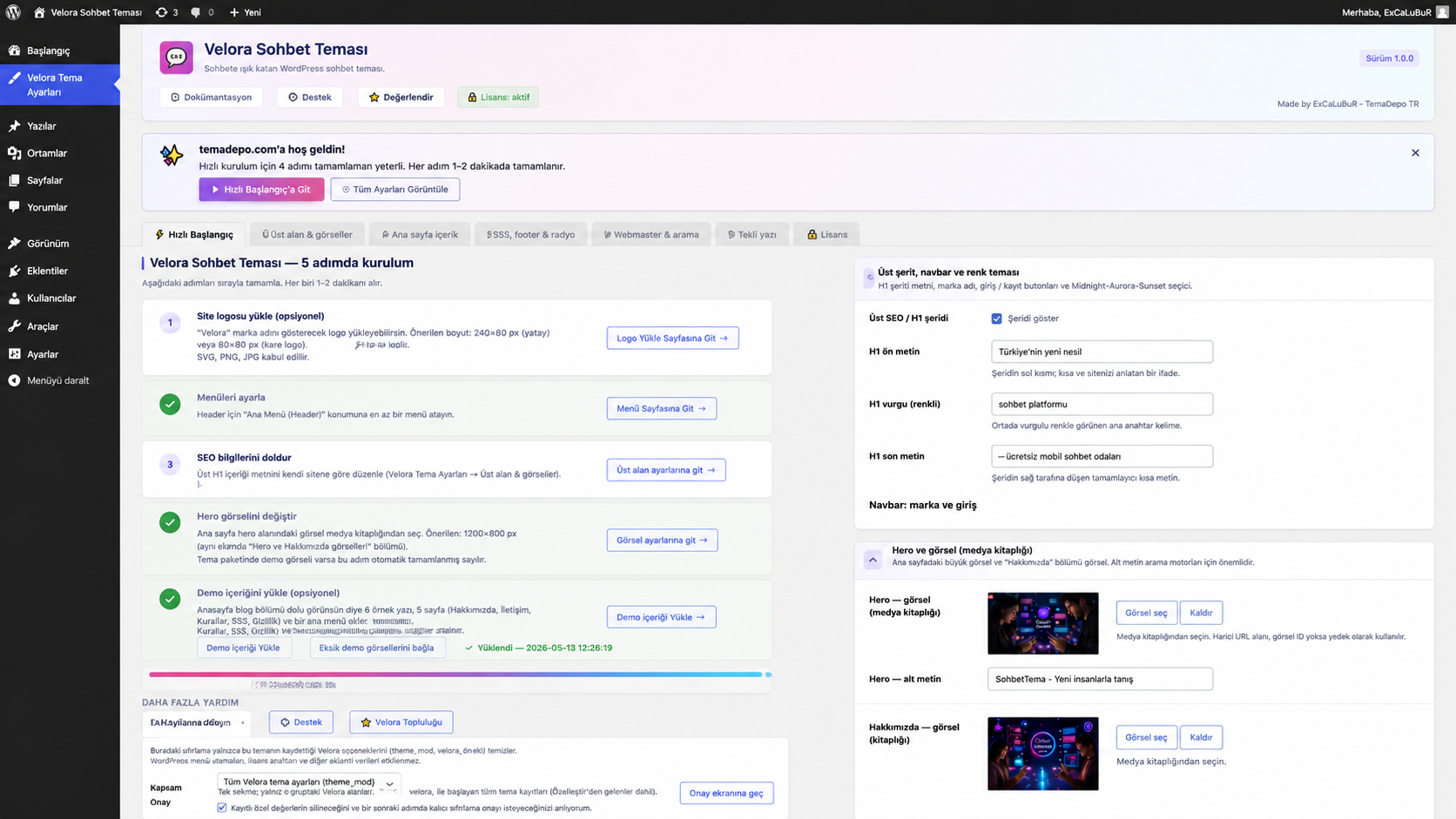The image size is (1456, 819).
Task: Click the Sürüm 1.0.0 version badge
Action: 1389,58
